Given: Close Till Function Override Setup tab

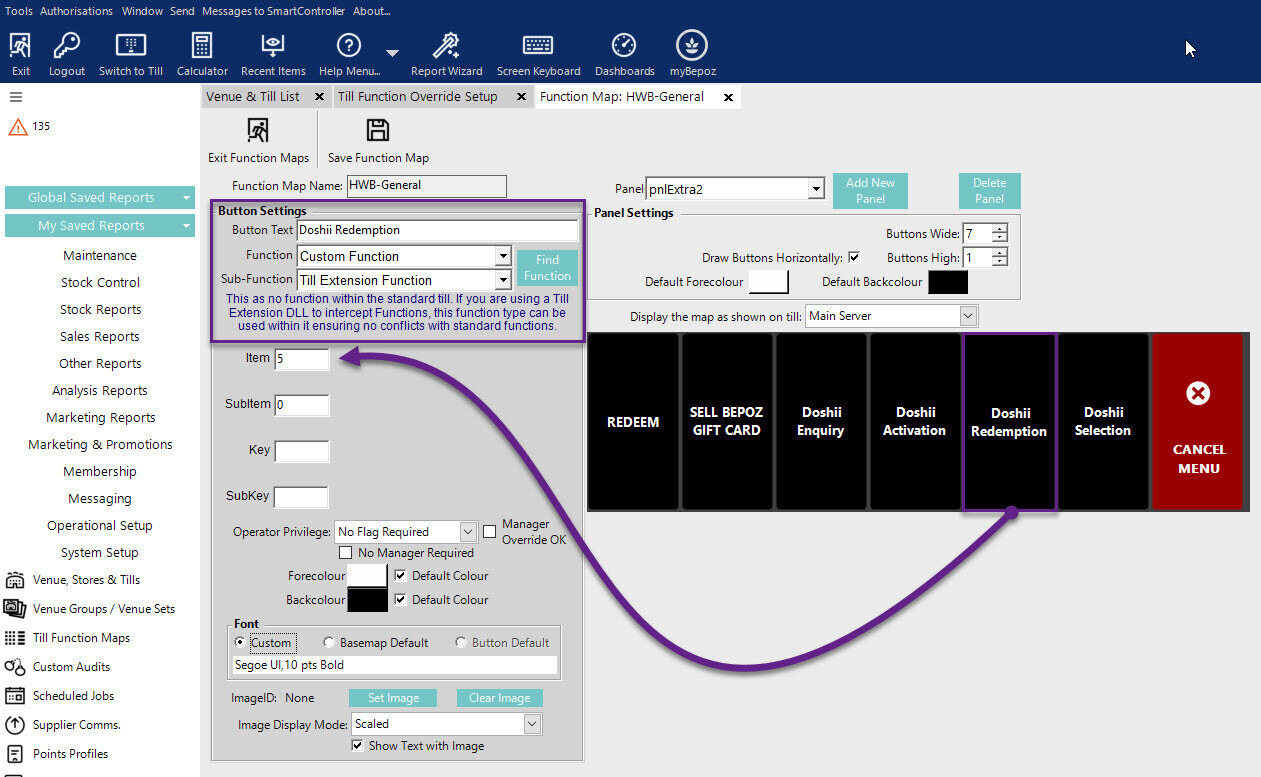Looking at the screenshot, I should 520,97.
